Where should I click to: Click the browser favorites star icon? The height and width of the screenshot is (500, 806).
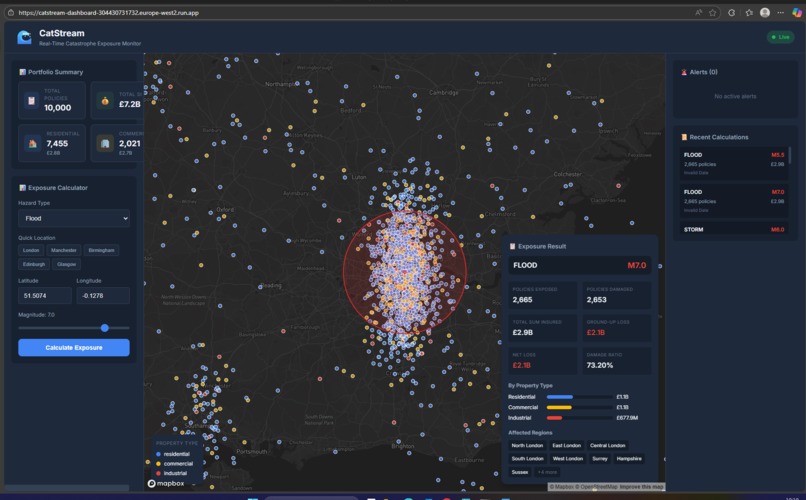tap(712, 13)
